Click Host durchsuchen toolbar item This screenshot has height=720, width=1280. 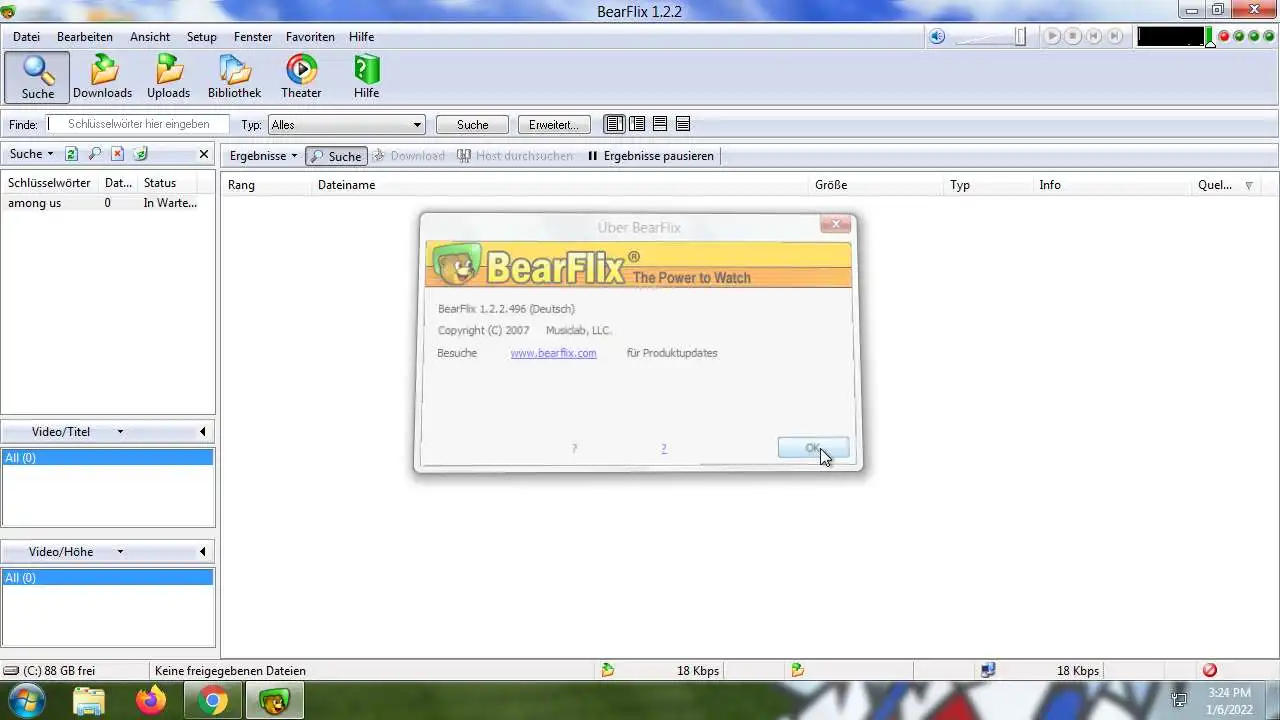click(x=515, y=156)
